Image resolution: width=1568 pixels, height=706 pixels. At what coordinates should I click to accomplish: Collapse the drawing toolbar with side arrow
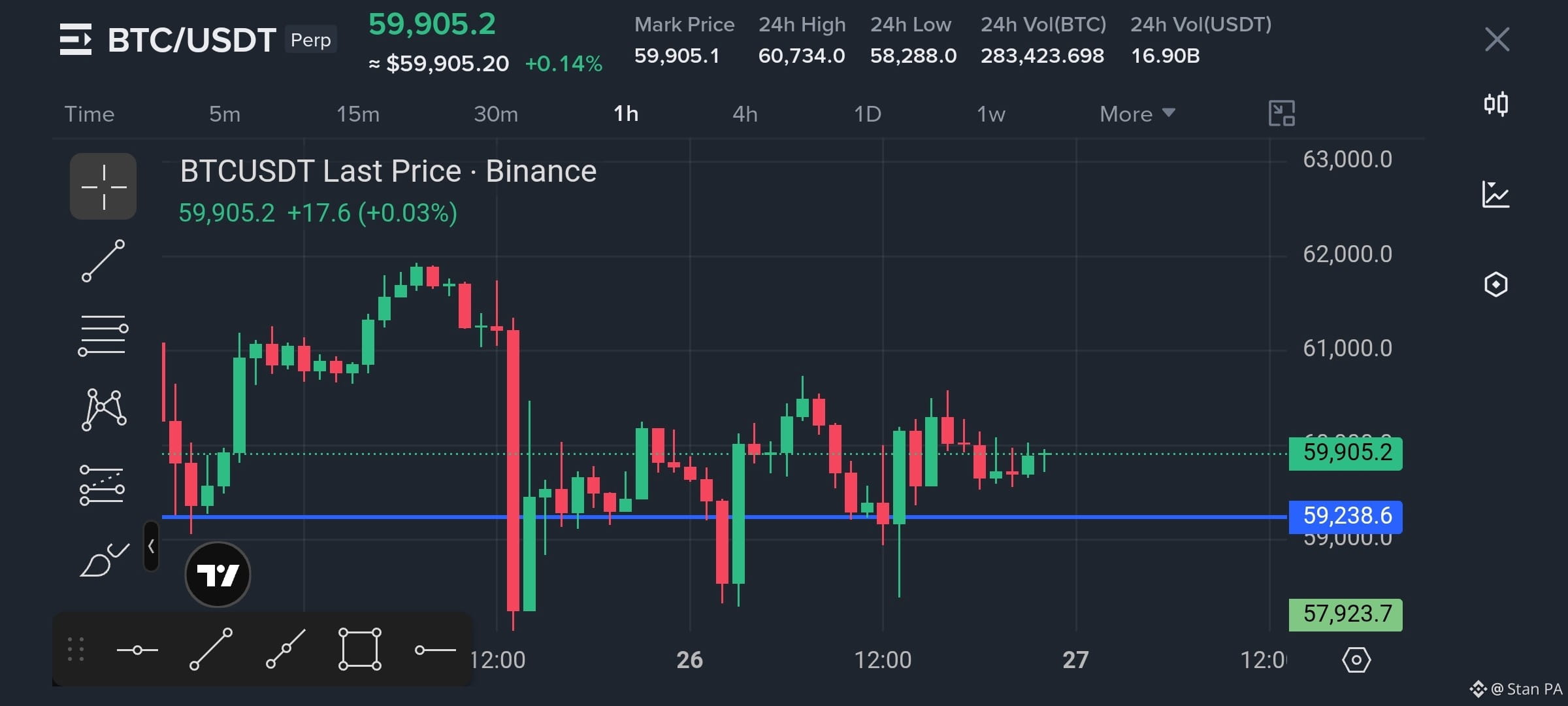point(151,546)
